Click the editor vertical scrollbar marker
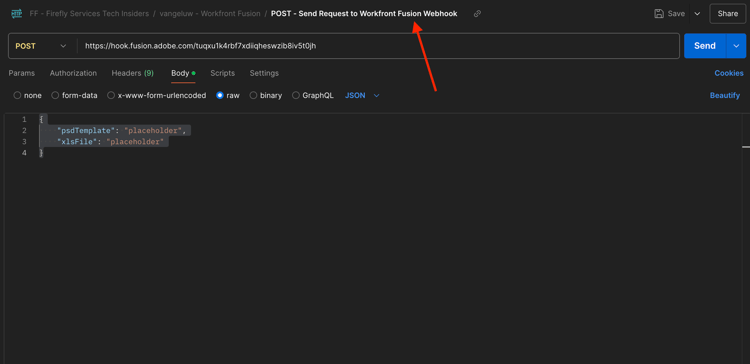 [x=746, y=147]
